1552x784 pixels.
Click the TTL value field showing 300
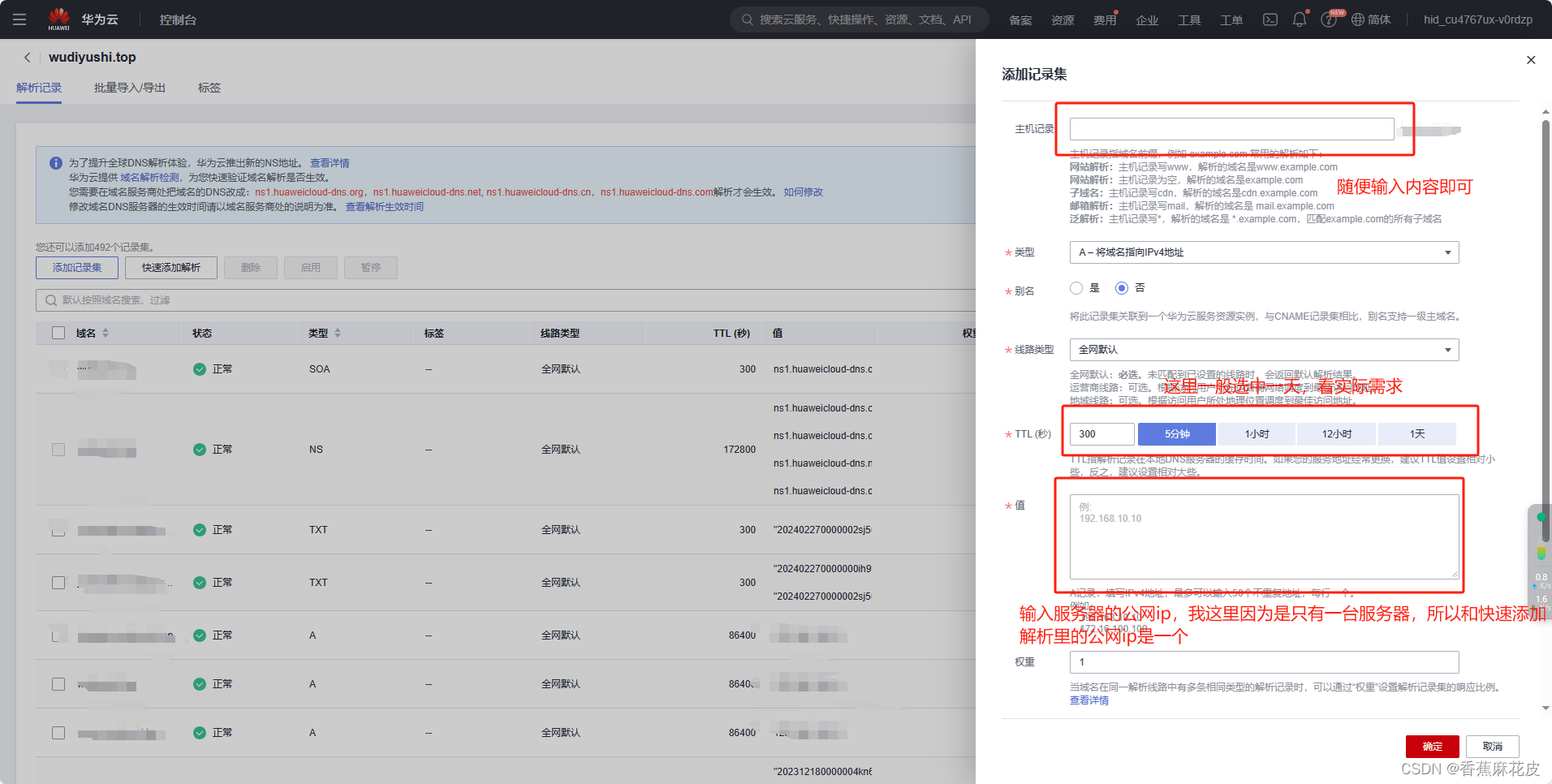pyautogui.click(x=1101, y=434)
